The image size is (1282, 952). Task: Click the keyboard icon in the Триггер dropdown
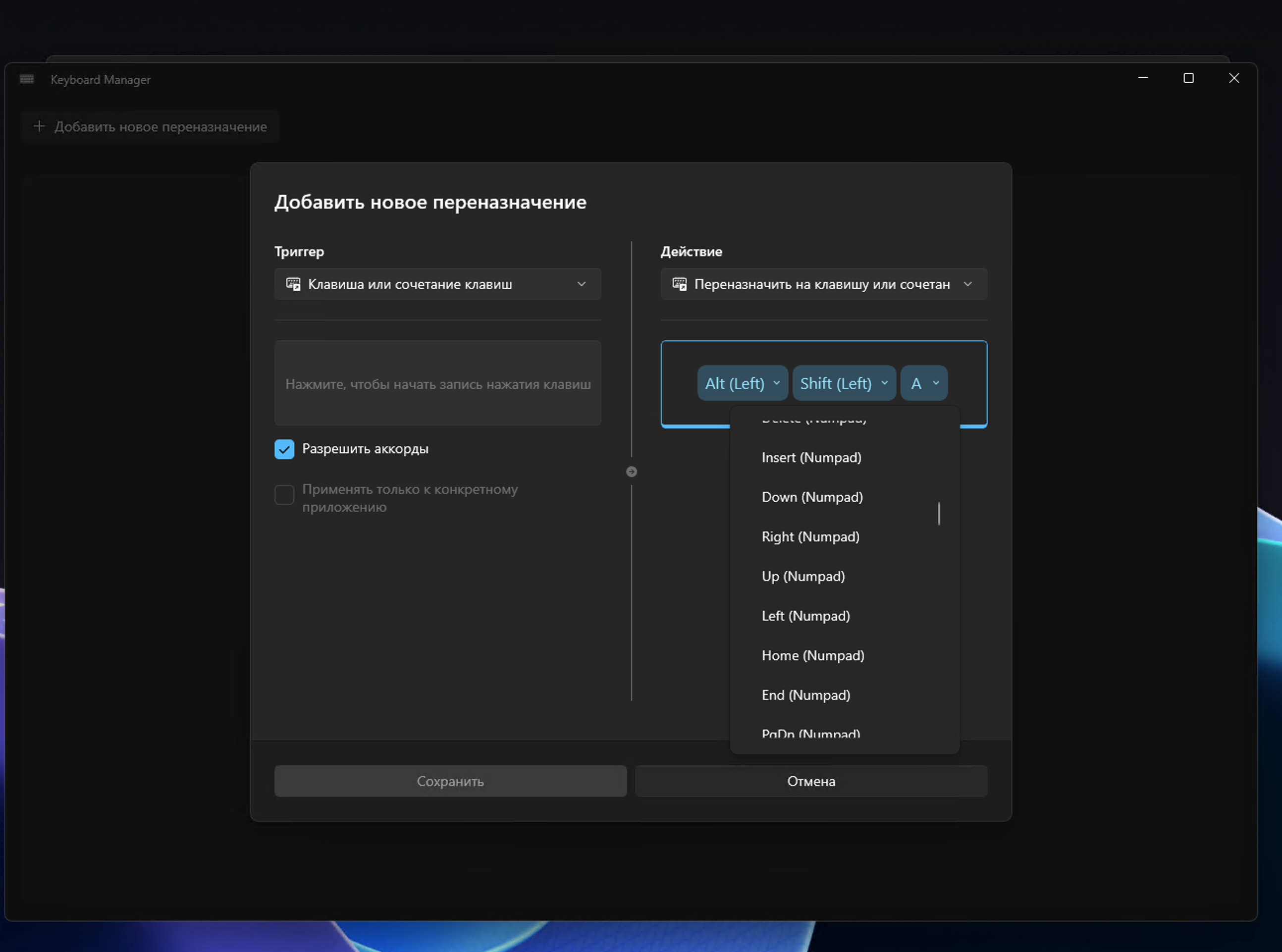(293, 284)
